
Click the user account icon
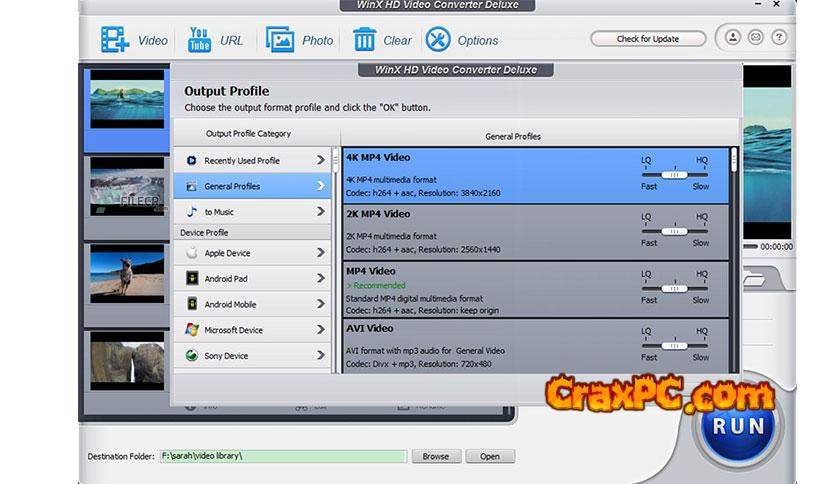pos(733,38)
